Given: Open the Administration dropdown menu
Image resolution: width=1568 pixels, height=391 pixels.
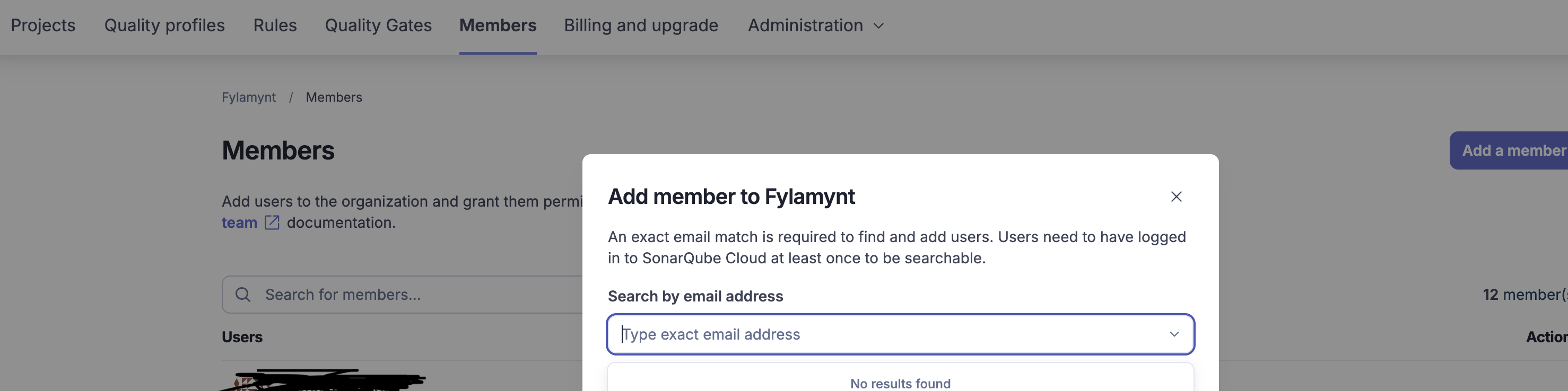Looking at the screenshot, I should 805,25.
